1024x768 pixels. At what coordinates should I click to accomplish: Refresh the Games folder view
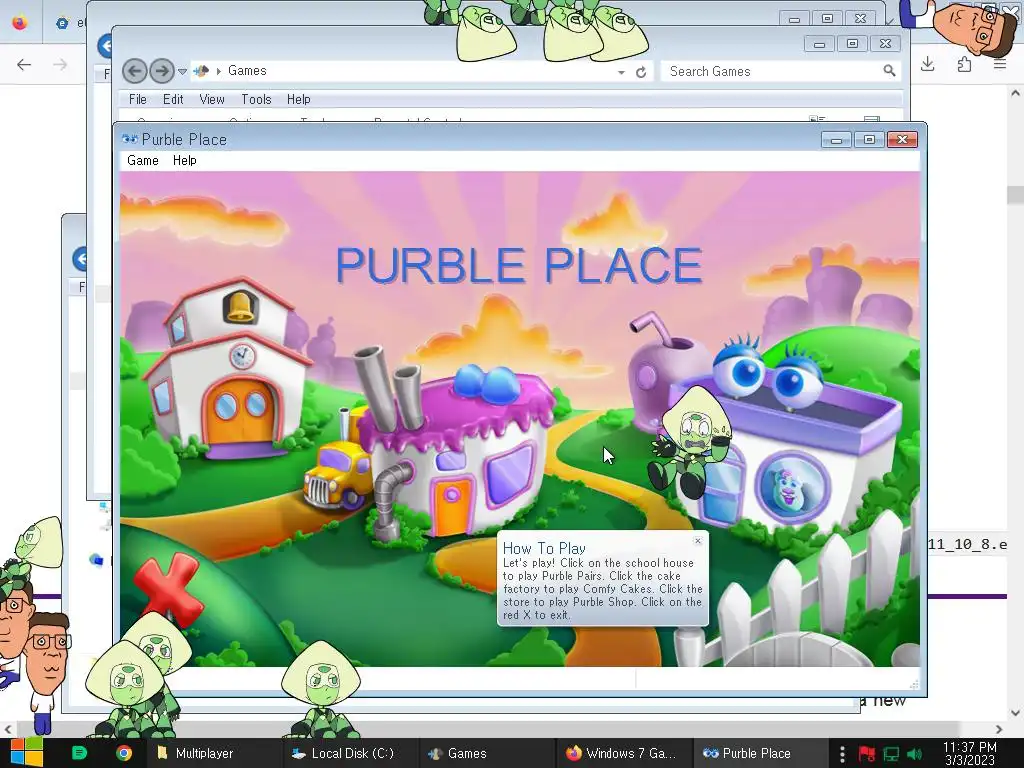[641, 72]
